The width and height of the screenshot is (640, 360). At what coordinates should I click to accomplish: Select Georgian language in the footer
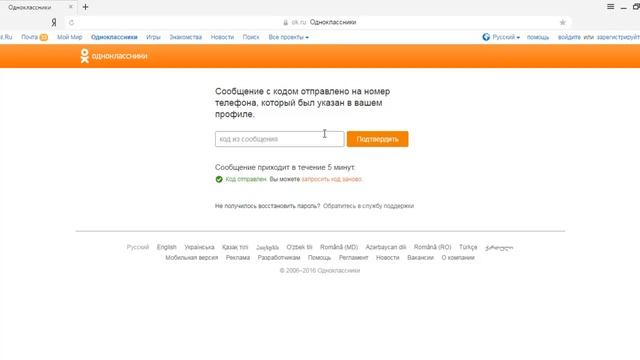[499, 247]
